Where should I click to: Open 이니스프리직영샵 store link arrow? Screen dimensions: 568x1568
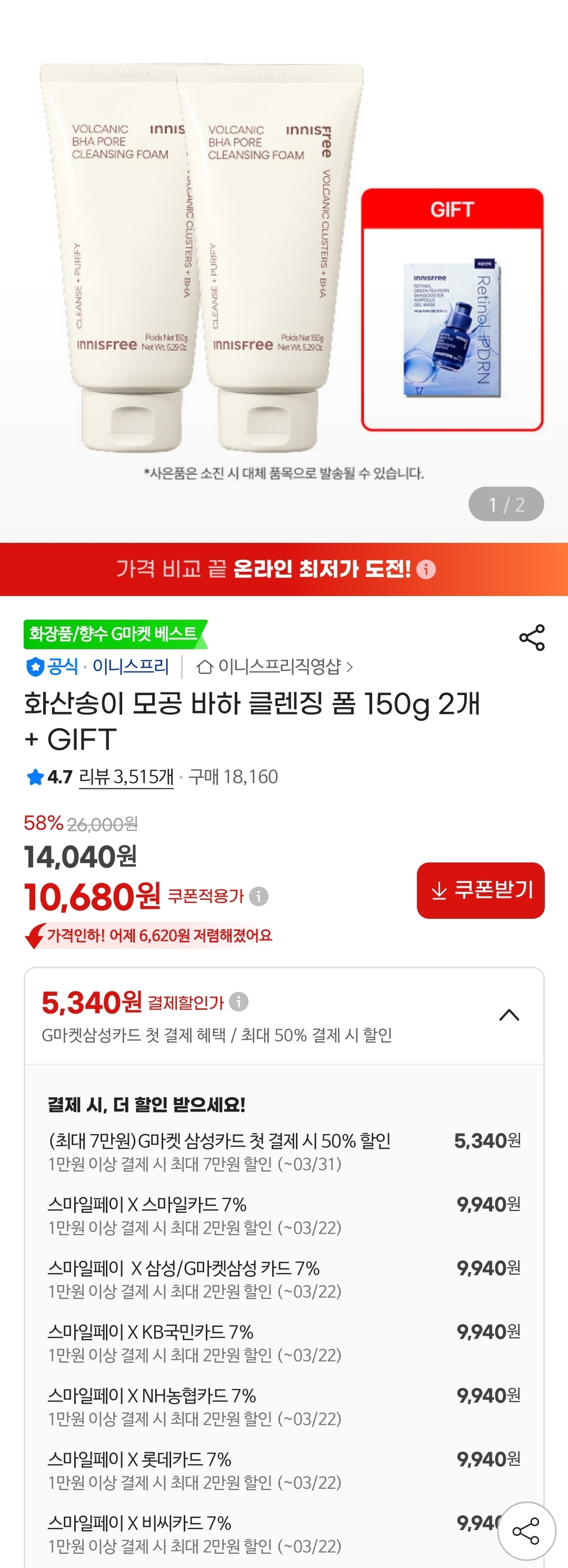coord(350,667)
